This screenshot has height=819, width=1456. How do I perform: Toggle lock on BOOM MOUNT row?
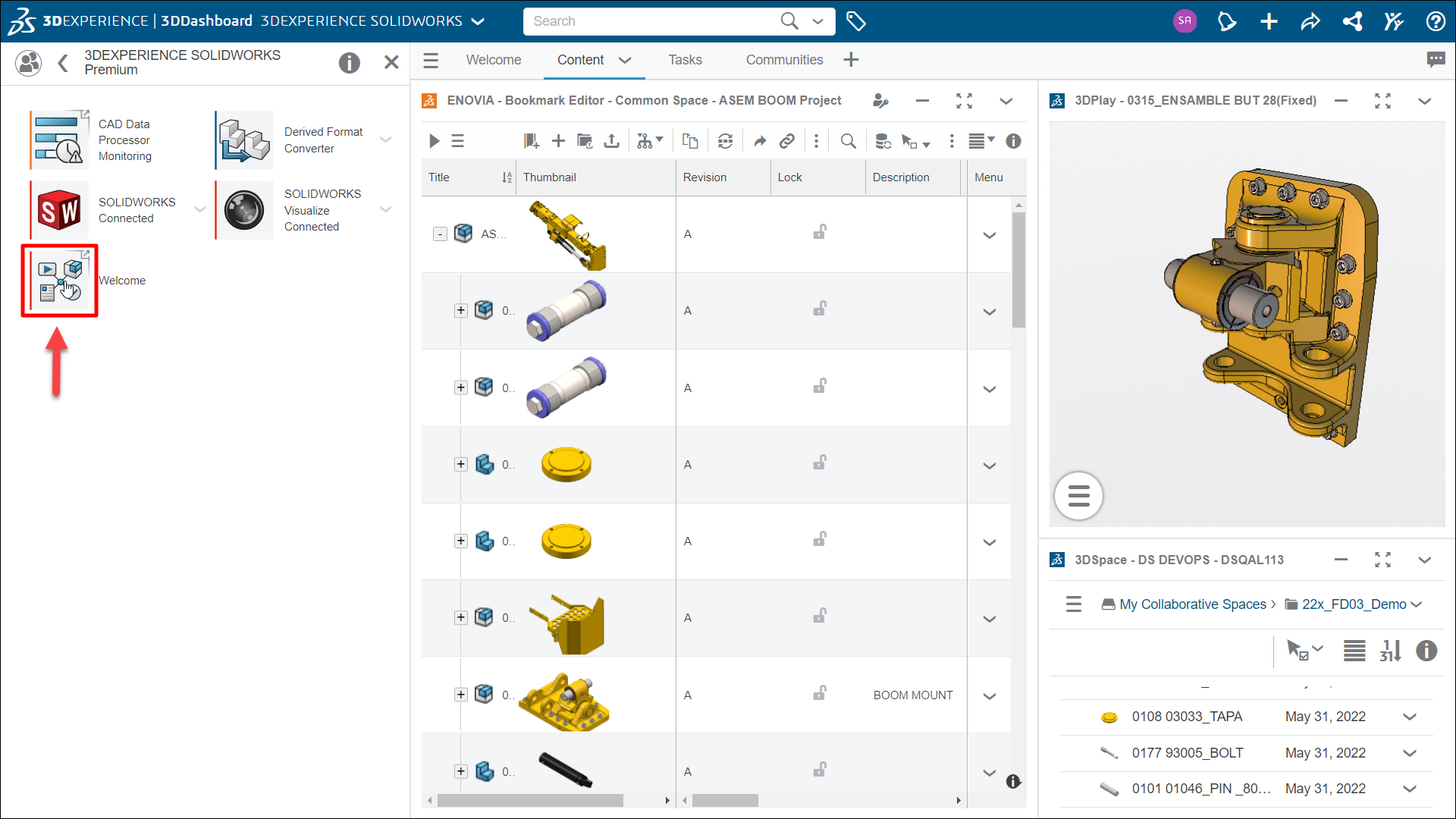click(820, 694)
